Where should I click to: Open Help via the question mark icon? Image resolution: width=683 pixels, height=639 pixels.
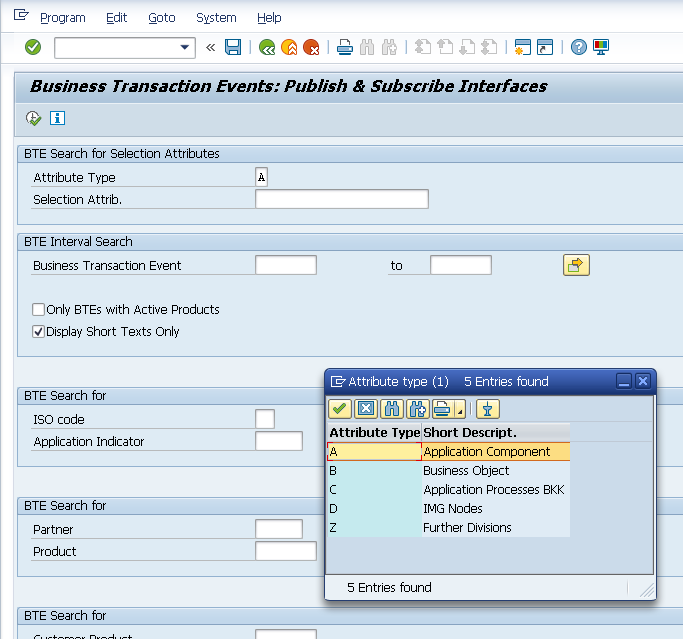pyautogui.click(x=578, y=47)
